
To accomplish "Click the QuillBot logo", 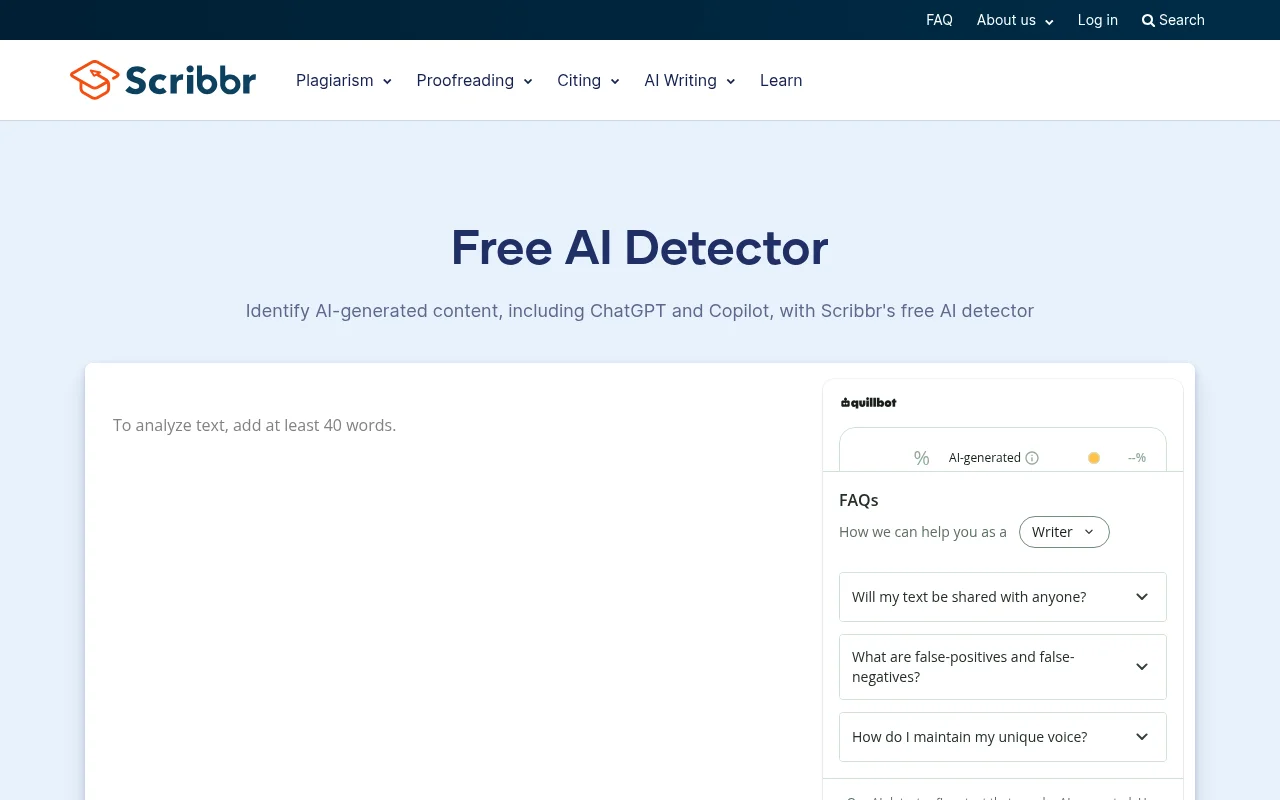I will point(868,403).
